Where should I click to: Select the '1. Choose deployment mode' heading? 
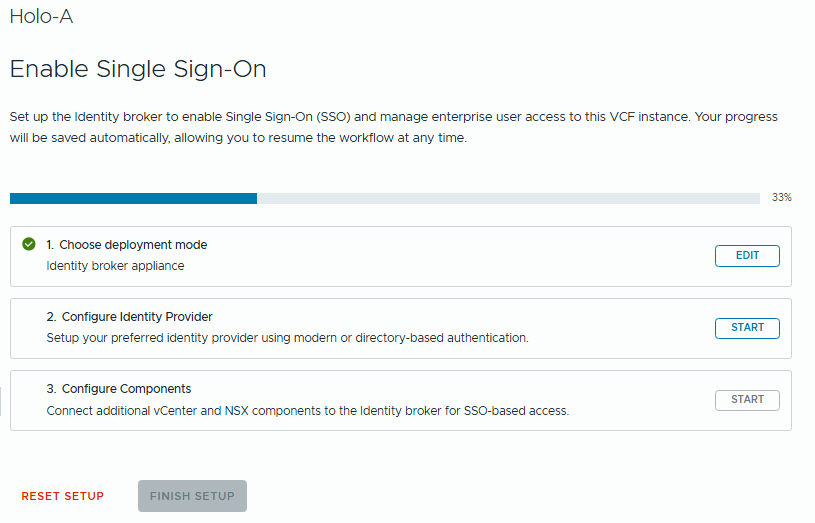(127, 245)
